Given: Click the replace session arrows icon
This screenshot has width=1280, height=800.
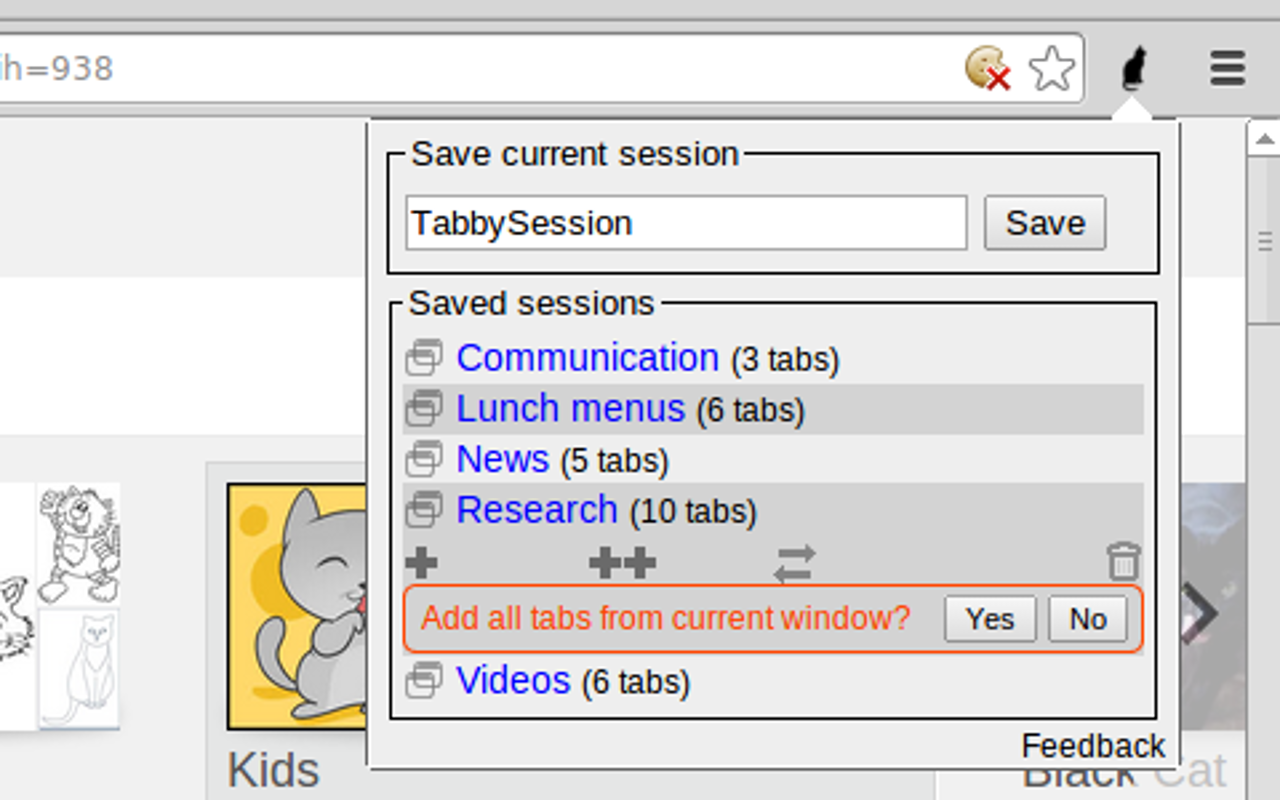Looking at the screenshot, I should [x=795, y=563].
